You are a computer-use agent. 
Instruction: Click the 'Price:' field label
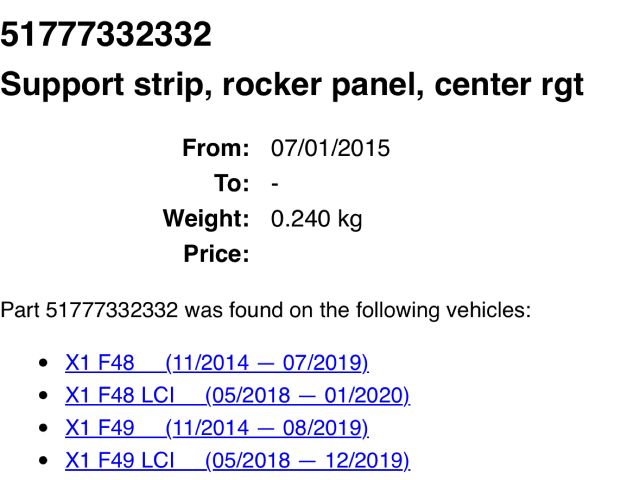pos(216,254)
